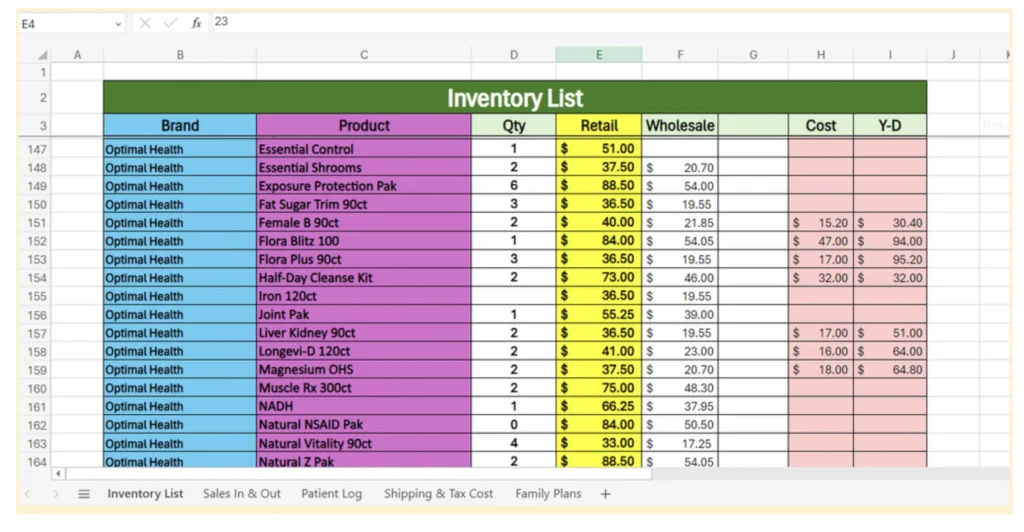Click the Inventory List title cell
The height and width of the screenshot is (532, 1024).
pos(514,98)
